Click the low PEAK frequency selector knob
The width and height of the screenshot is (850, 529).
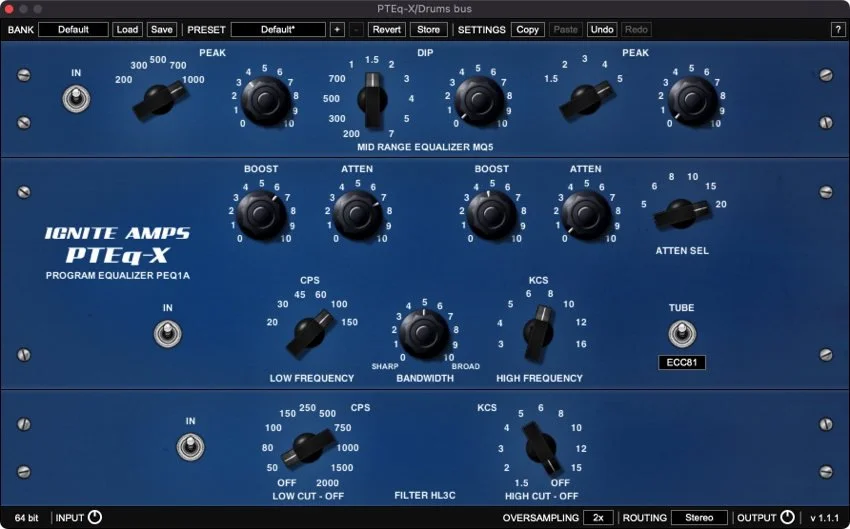click(x=159, y=100)
